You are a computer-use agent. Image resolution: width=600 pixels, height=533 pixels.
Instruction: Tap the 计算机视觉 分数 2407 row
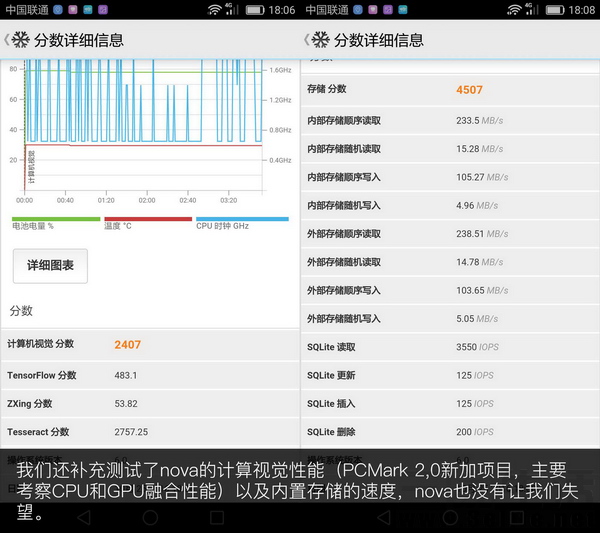click(x=150, y=344)
